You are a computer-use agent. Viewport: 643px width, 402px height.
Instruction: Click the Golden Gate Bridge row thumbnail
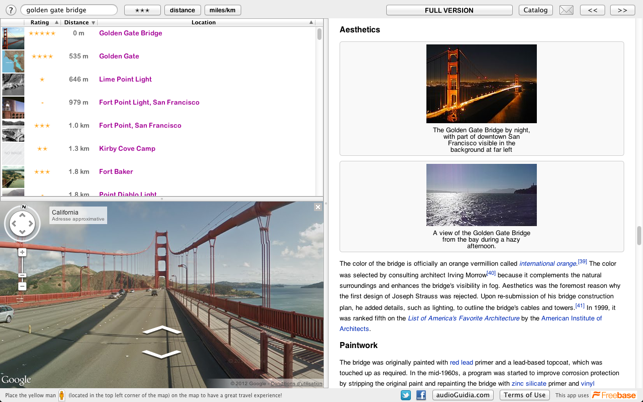pyautogui.click(x=13, y=38)
